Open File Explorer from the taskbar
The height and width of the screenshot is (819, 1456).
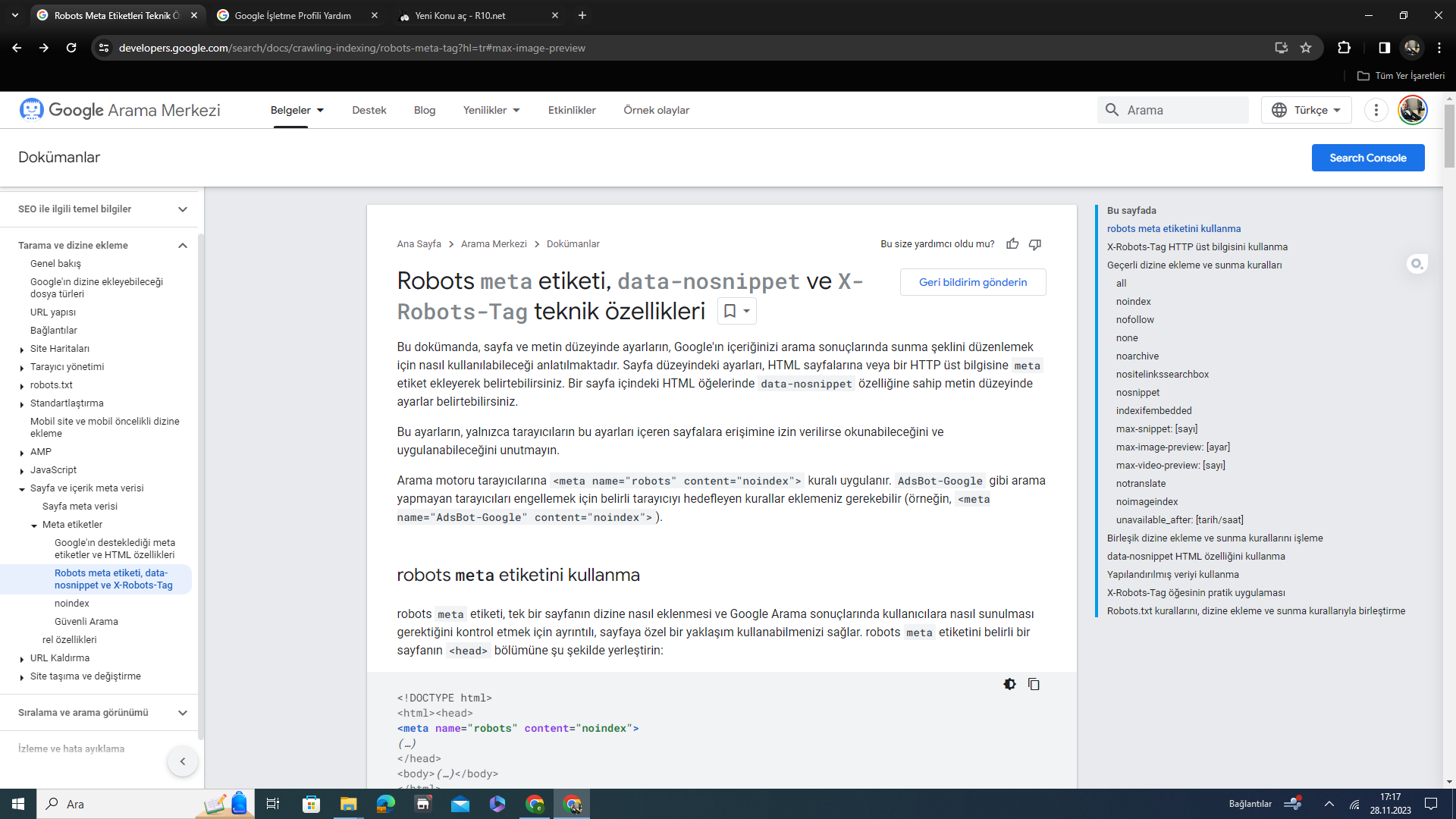[348, 804]
